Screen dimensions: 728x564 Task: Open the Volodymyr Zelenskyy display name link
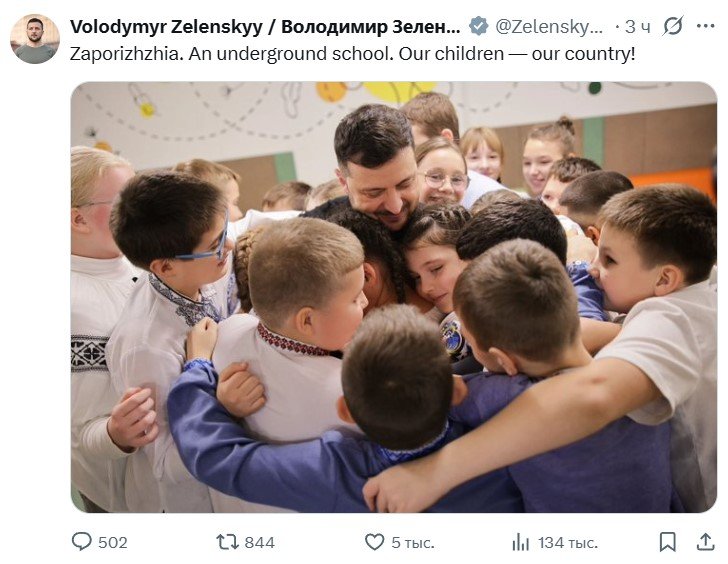click(166, 26)
